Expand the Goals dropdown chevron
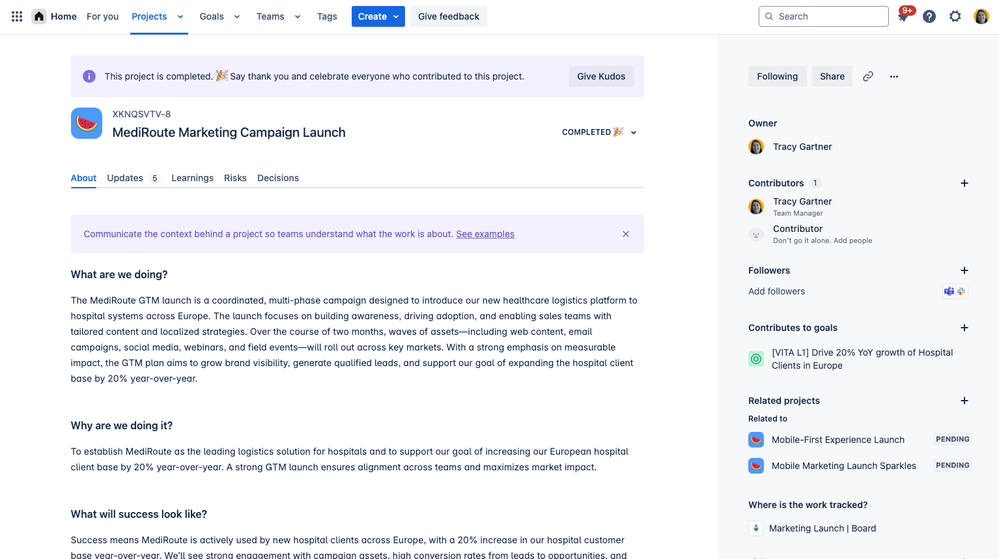Viewport: 999px width, 559px height. click(x=237, y=17)
